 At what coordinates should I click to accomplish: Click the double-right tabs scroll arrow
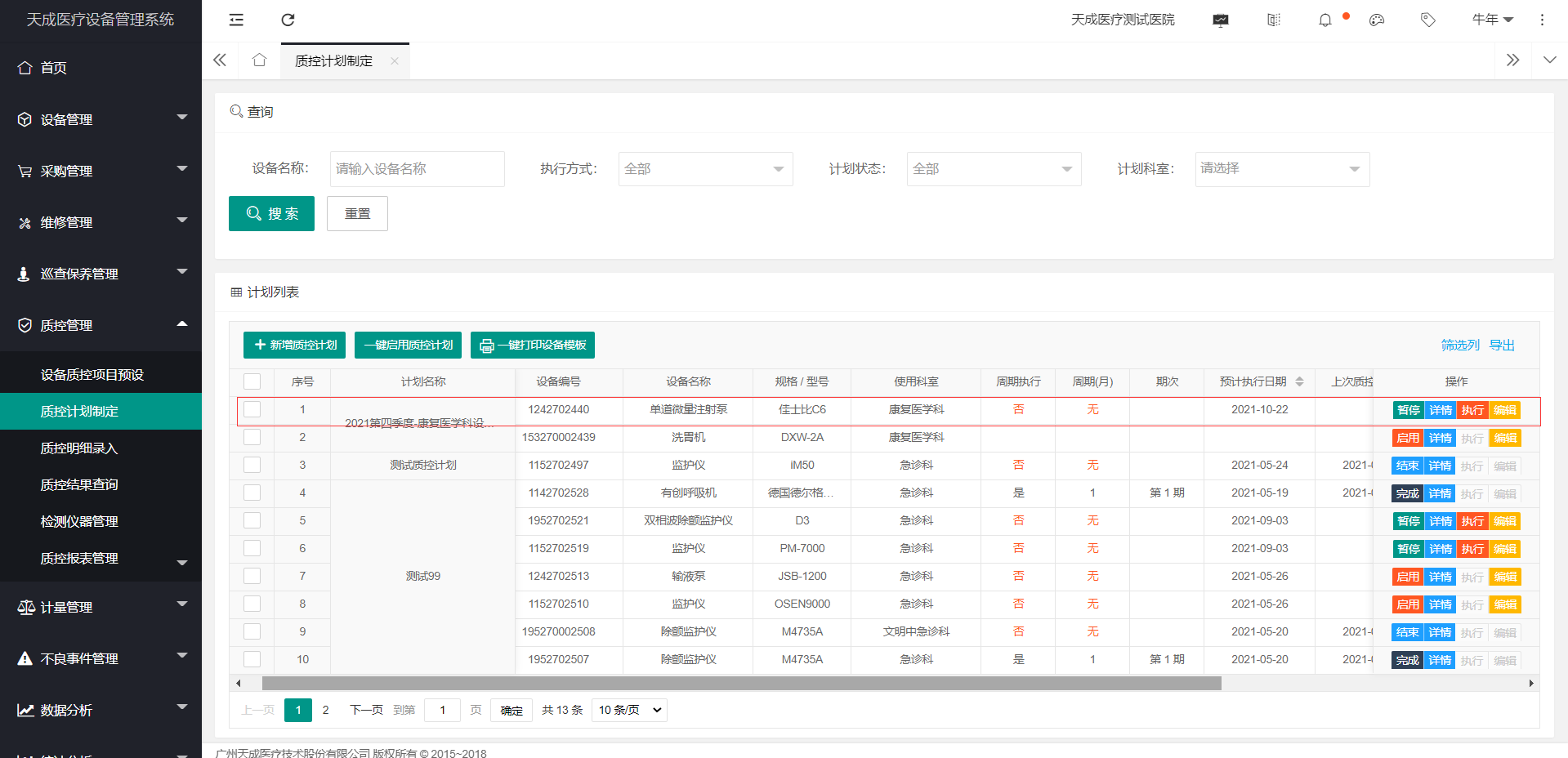click(x=1512, y=60)
